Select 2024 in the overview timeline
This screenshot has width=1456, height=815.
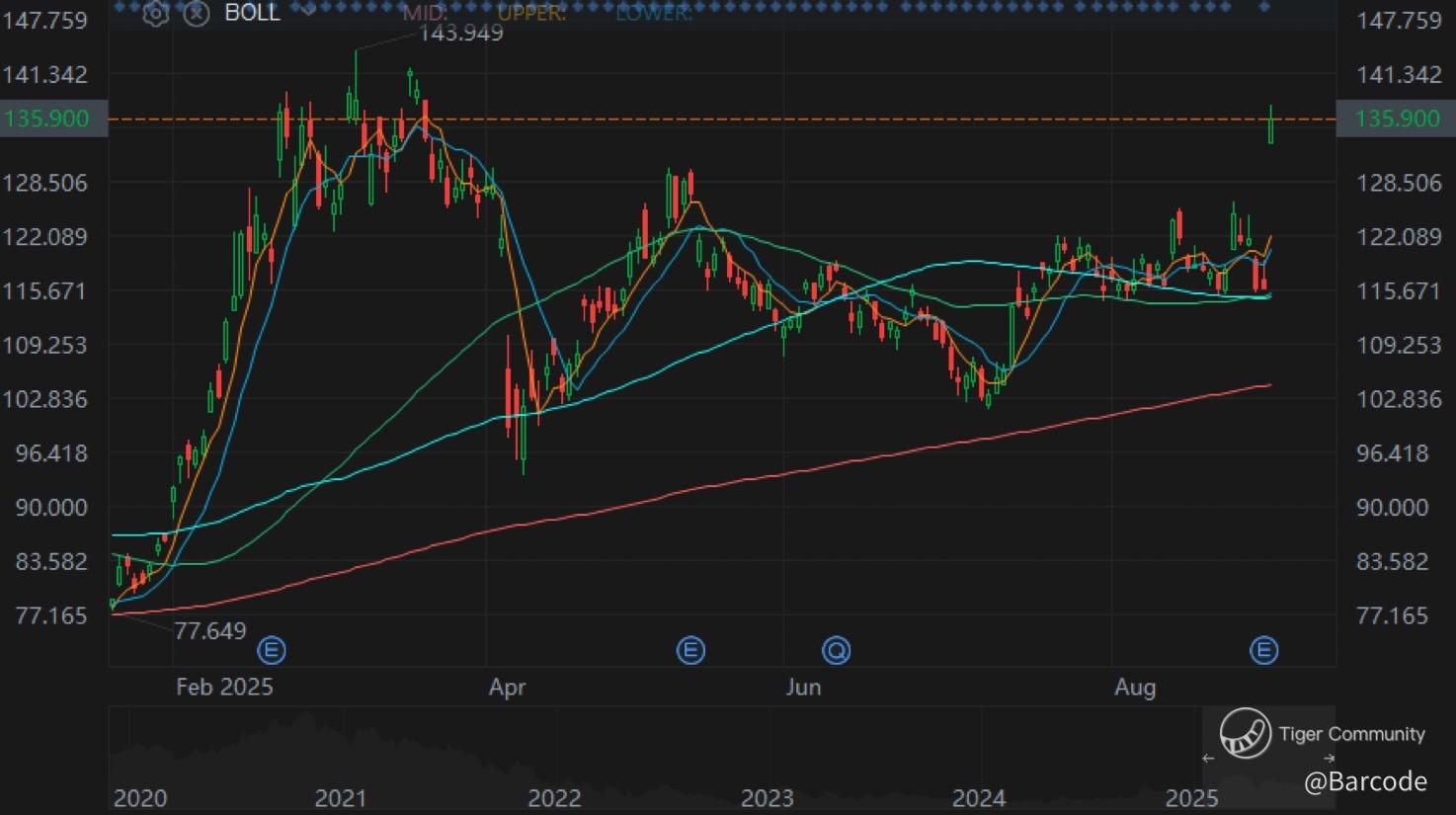(x=979, y=797)
